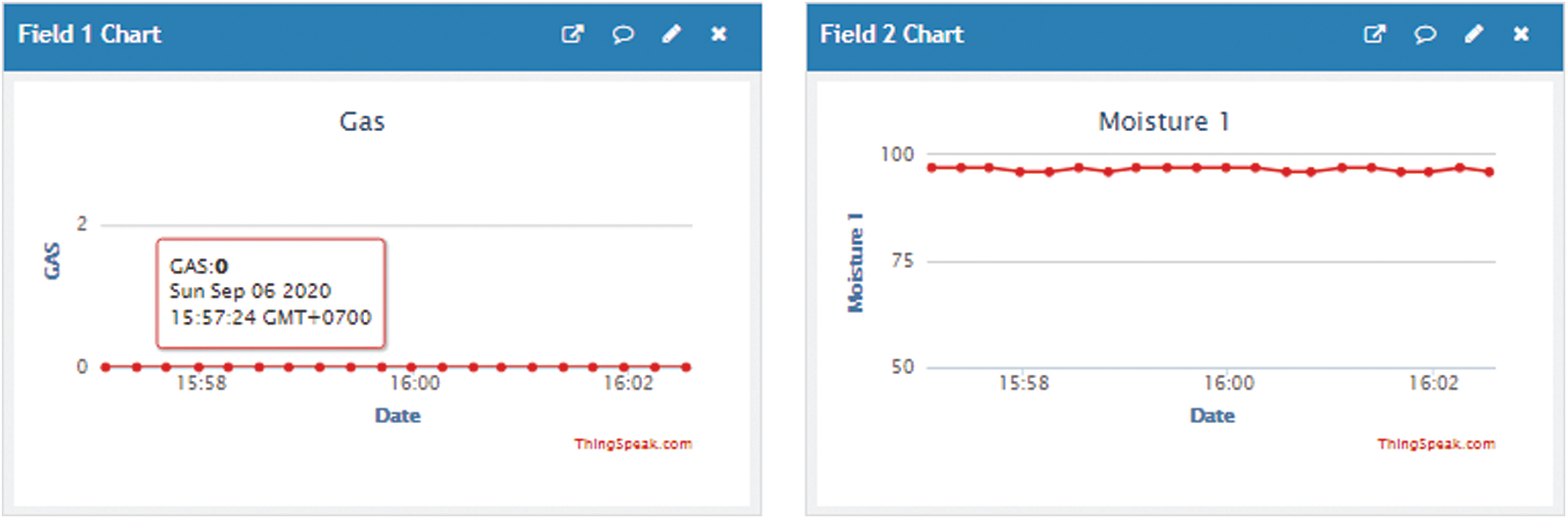Edit Field 1 Chart settings

pyautogui.click(x=671, y=35)
